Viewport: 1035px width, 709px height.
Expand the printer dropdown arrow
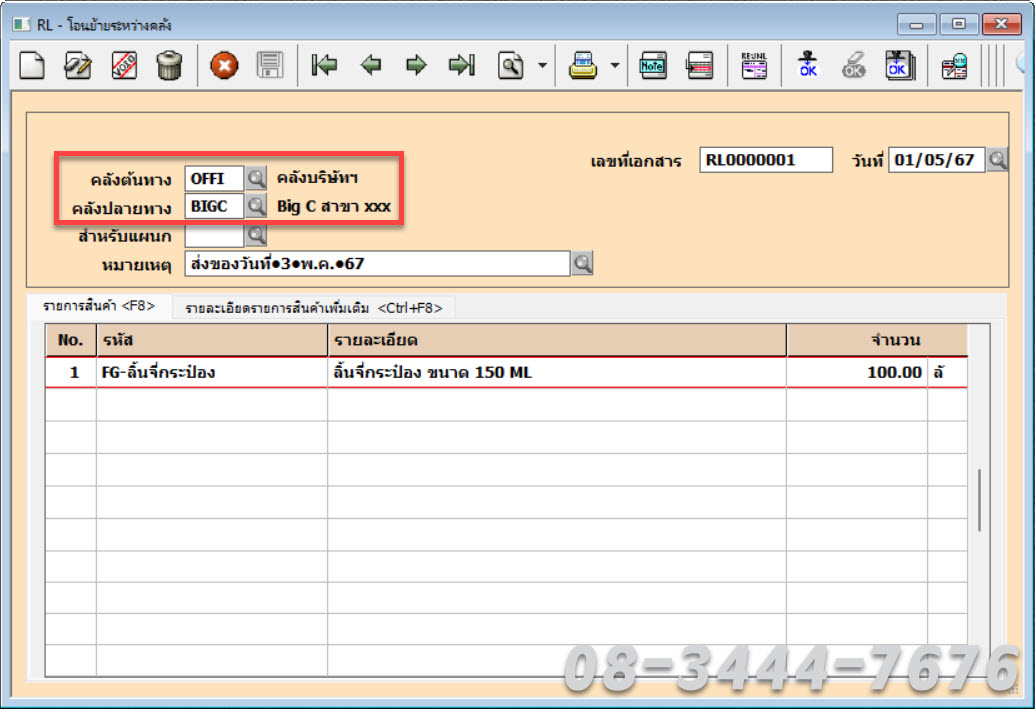(x=615, y=65)
